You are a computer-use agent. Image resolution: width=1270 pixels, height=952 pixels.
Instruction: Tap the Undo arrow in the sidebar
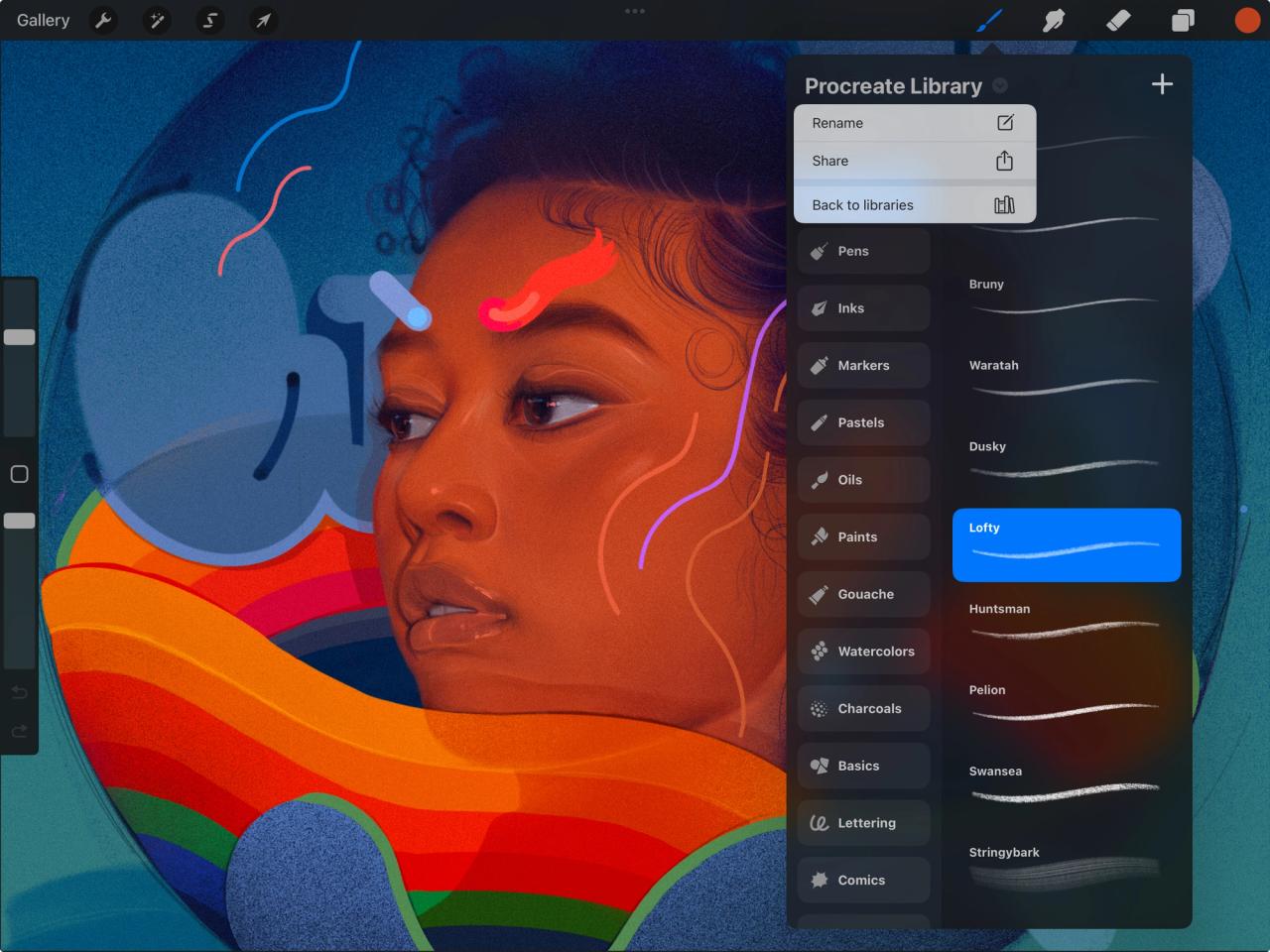(19, 692)
